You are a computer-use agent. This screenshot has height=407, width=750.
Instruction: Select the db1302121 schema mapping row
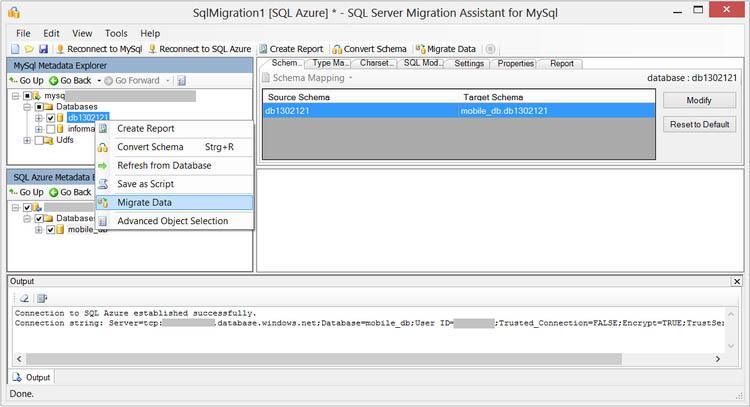tap(459, 111)
